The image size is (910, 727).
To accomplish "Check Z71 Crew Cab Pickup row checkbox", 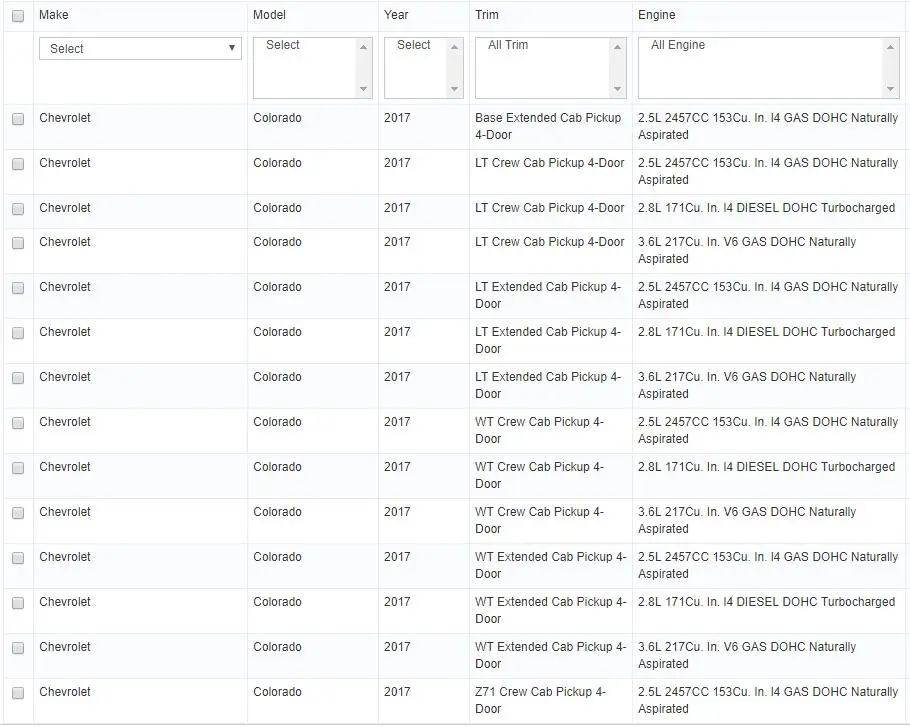I will pos(18,693).
